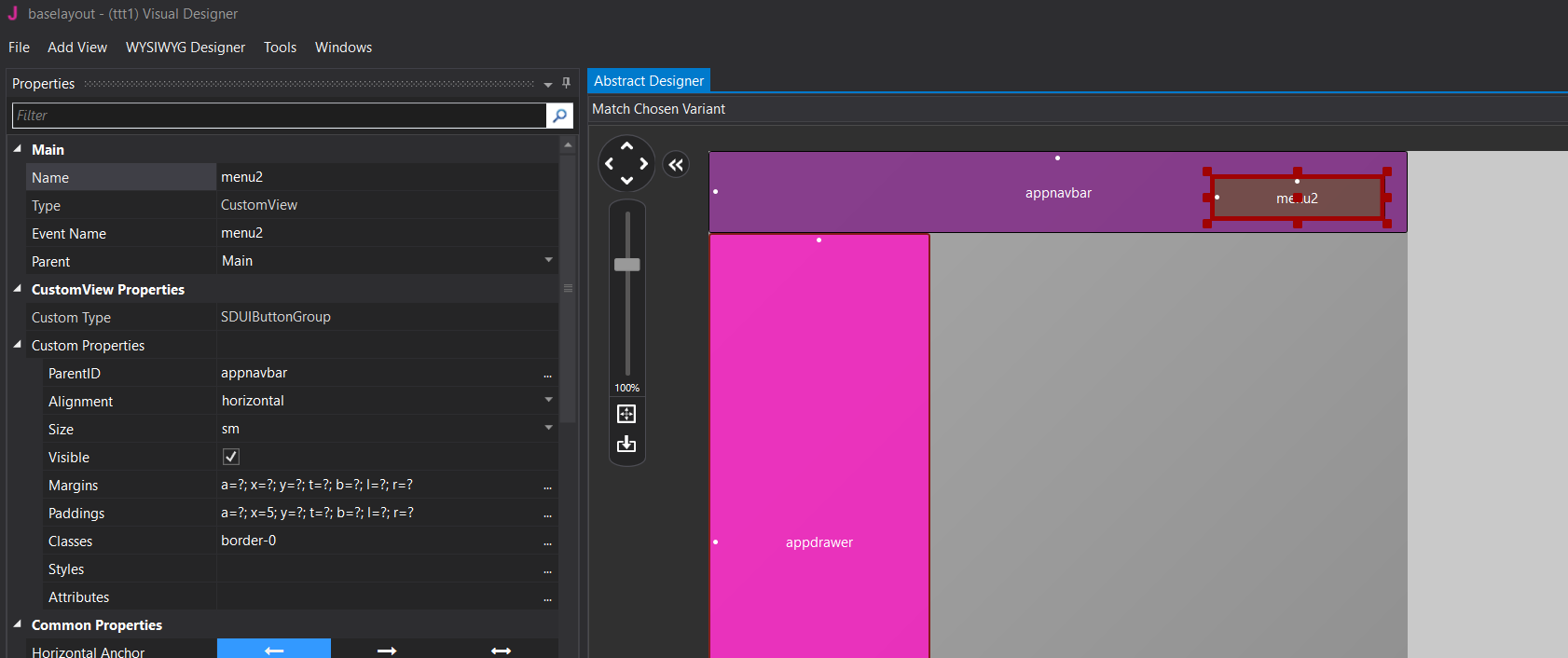
Task: Edit the Name field value menu2
Action: (x=387, y=177)
